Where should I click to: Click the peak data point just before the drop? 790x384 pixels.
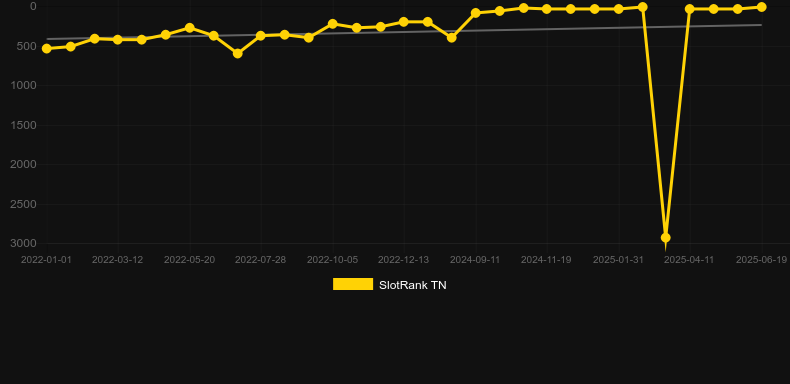pos(642,7)
